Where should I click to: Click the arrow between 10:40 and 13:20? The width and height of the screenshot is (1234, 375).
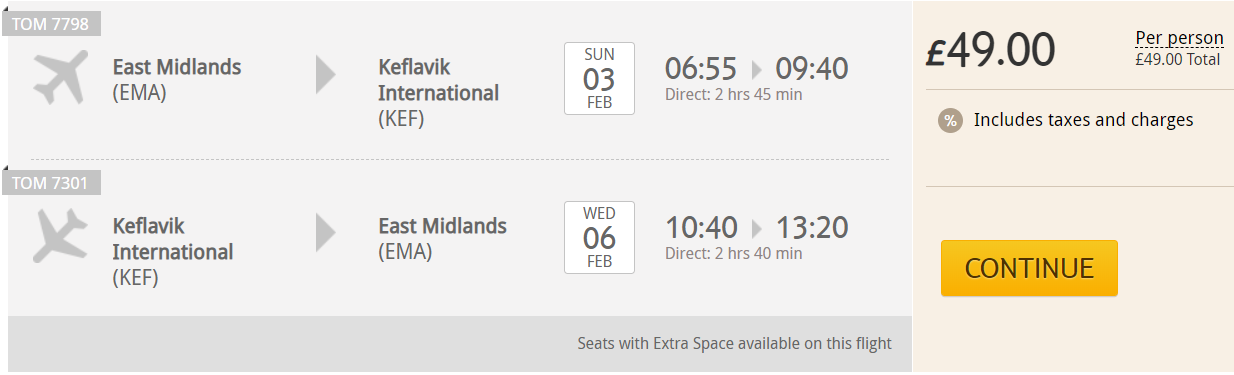coord(757,227)
